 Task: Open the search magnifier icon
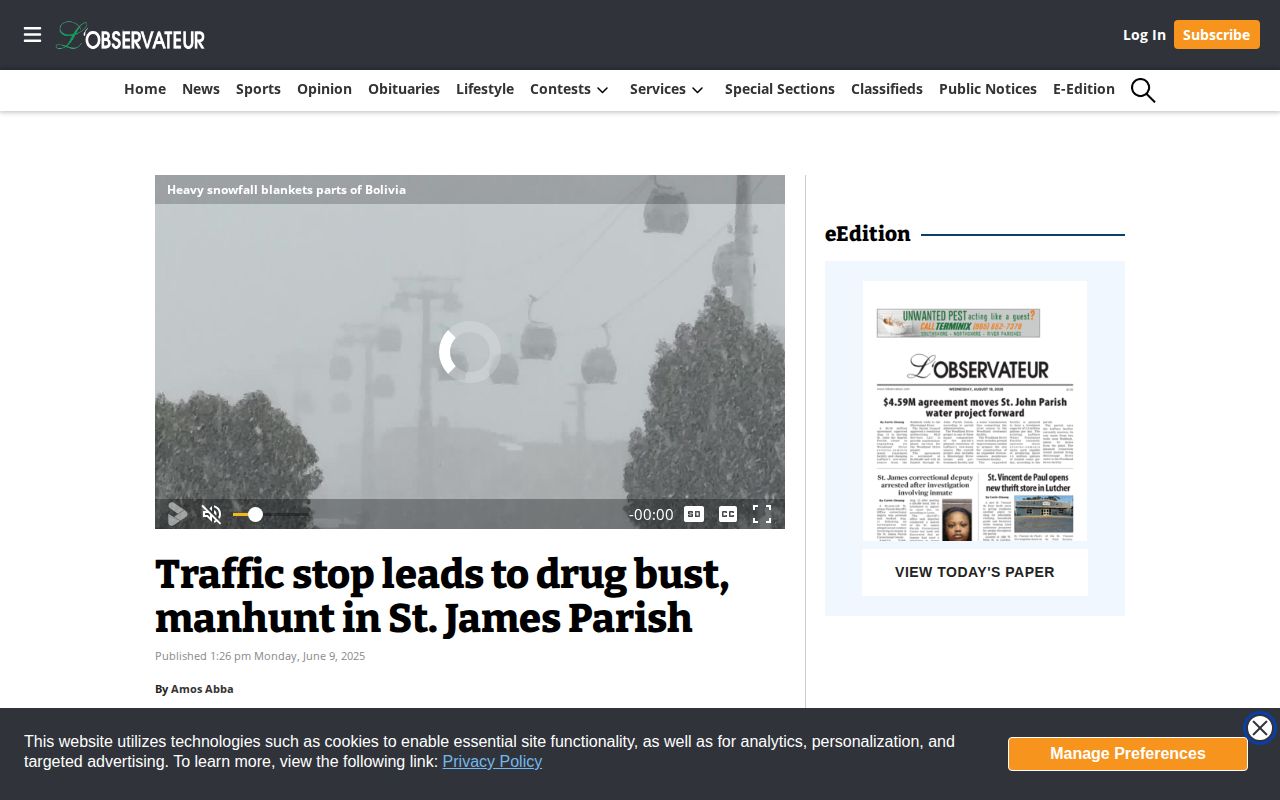[1143, 90]
